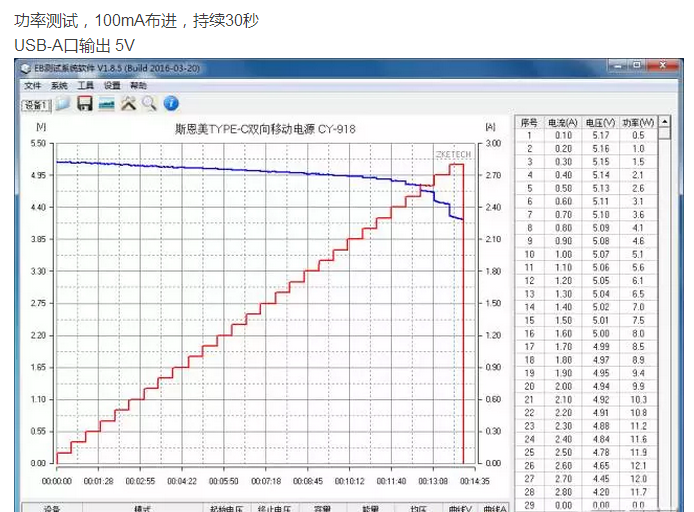694x512 pixels.
Task: Click the magnifier zoom icon
Action: [x=149, y=104]
